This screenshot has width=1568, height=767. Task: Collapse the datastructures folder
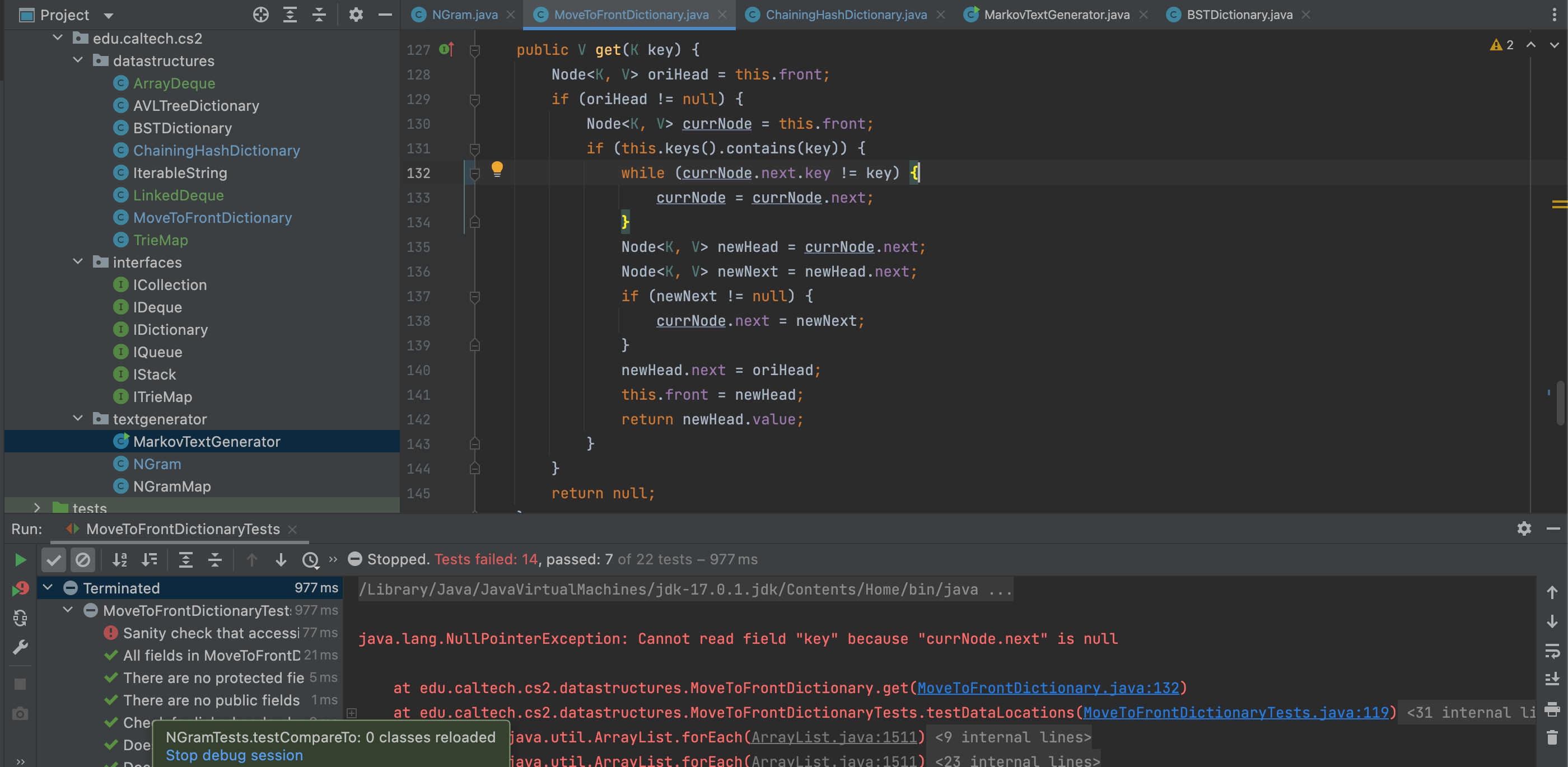(78, 60)
